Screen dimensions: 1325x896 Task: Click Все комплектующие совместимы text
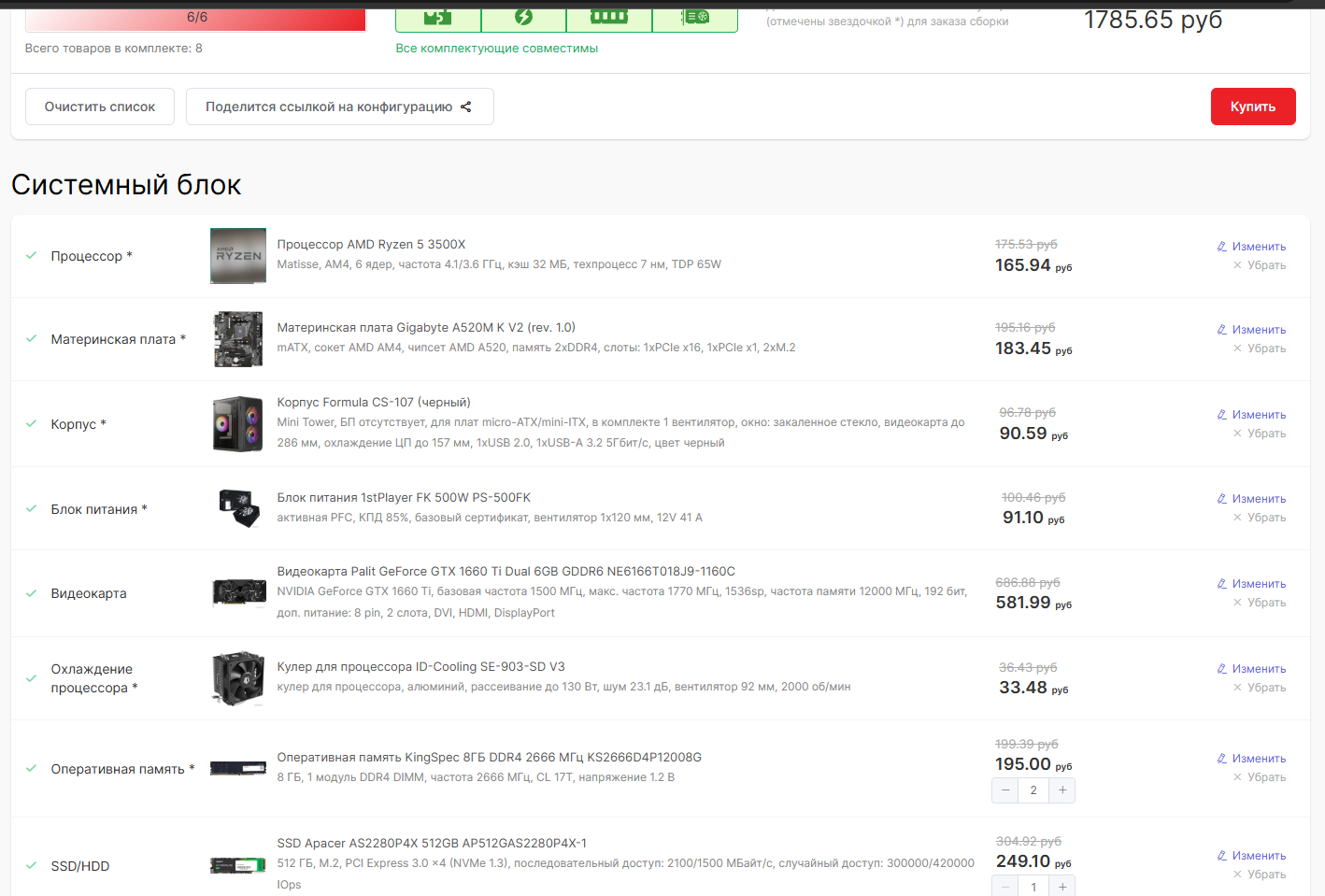(496, 49)
